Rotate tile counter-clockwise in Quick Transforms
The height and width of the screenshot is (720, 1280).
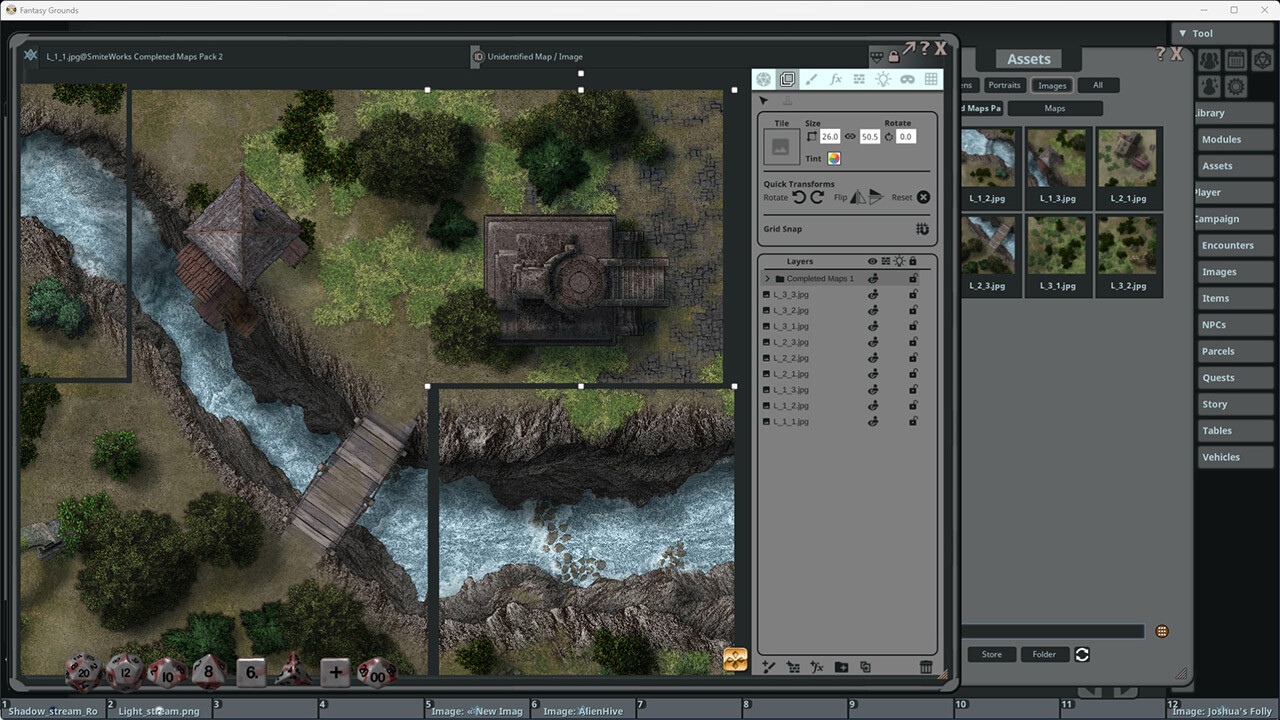point(799,197)
